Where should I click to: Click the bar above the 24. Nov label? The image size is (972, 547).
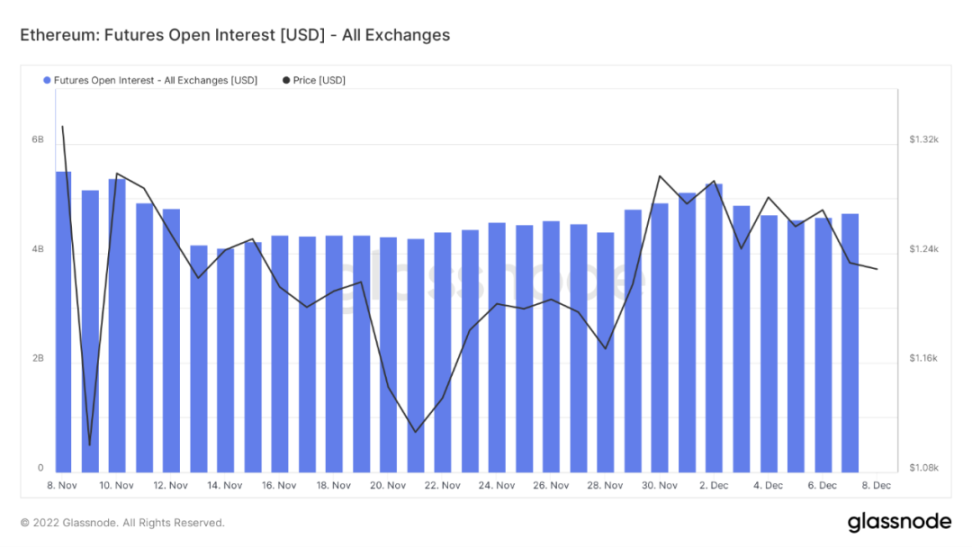pos(497,346)
